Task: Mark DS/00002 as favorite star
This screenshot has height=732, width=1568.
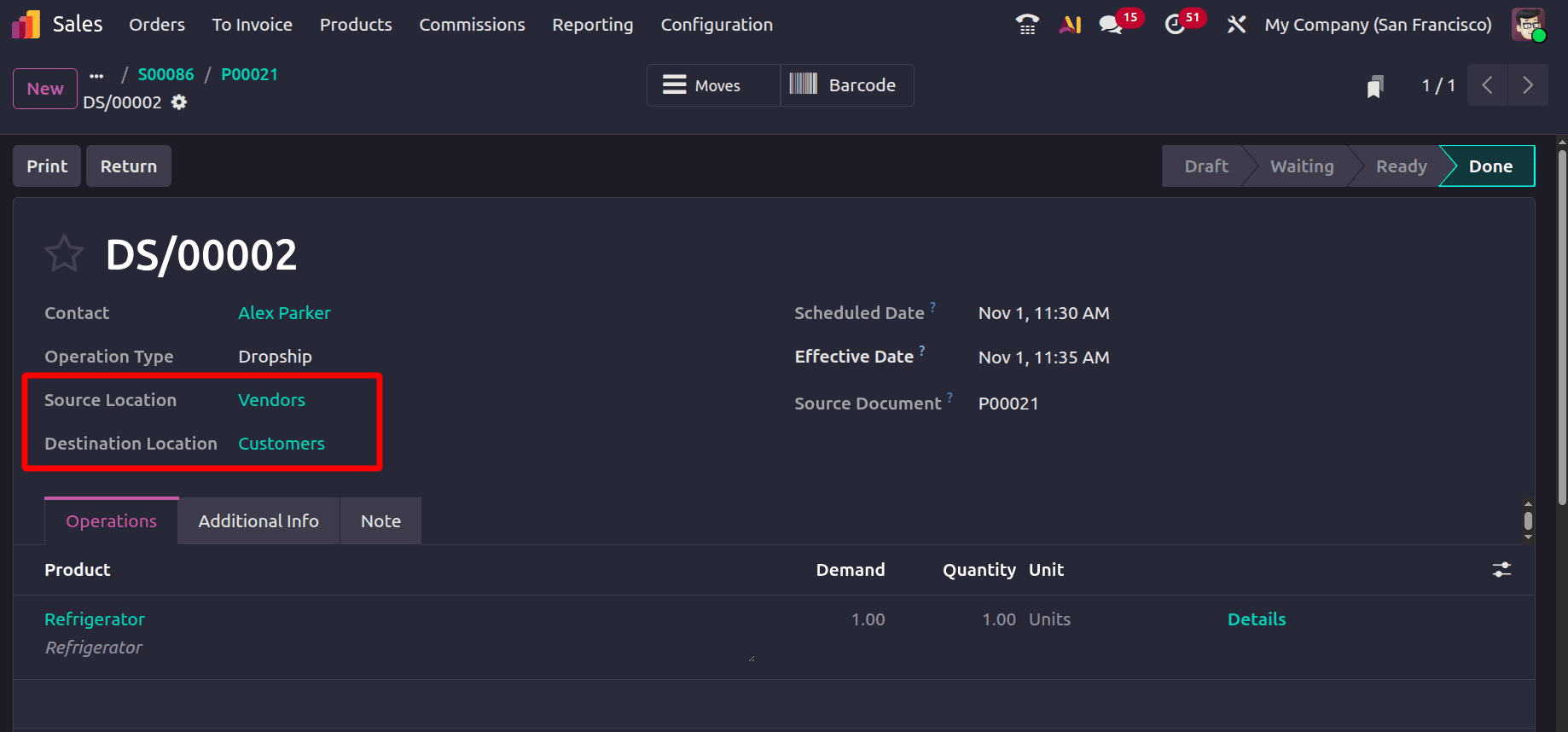Action: 64,254
